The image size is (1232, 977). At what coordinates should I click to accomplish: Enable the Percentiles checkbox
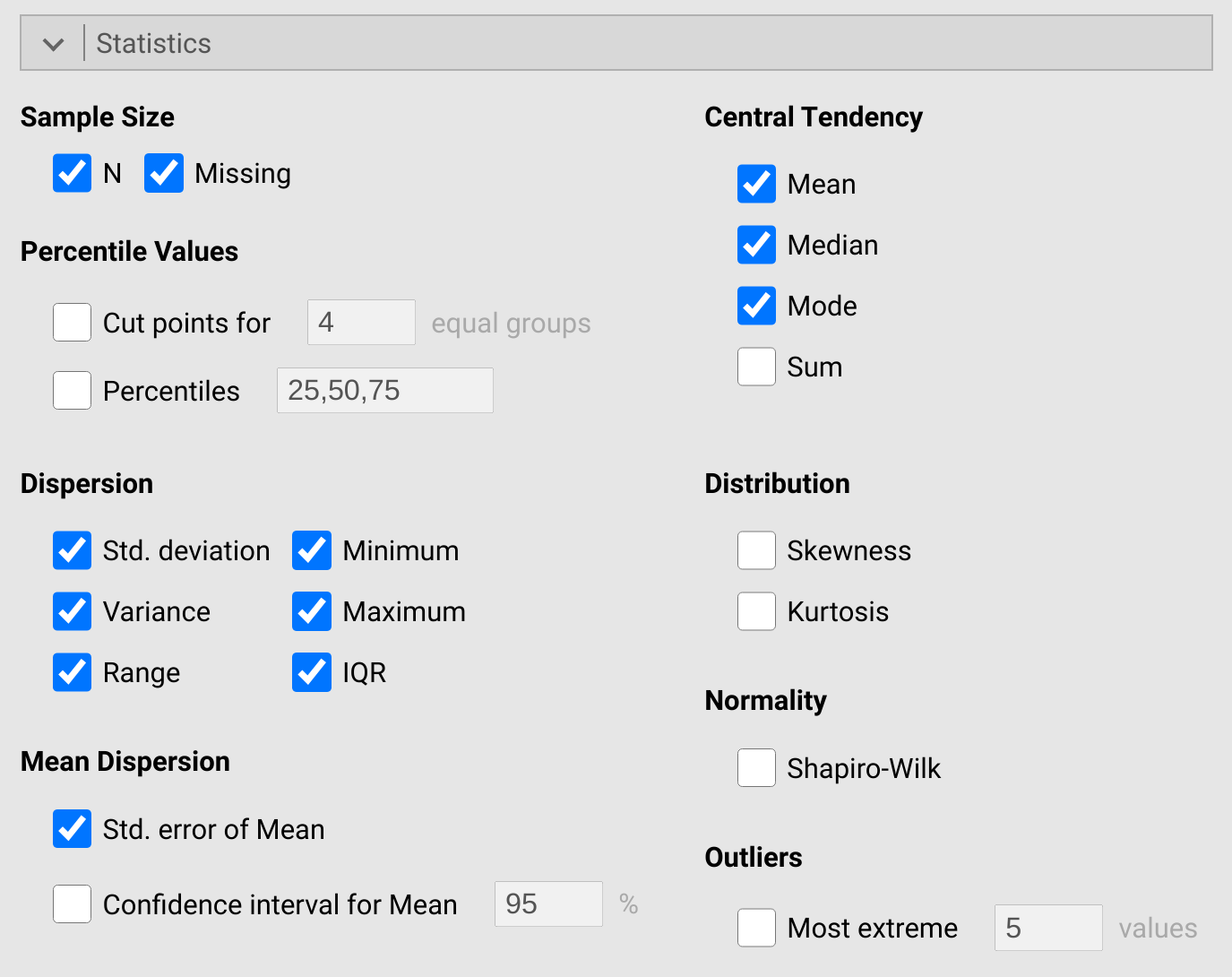click(x=72, y=391)
